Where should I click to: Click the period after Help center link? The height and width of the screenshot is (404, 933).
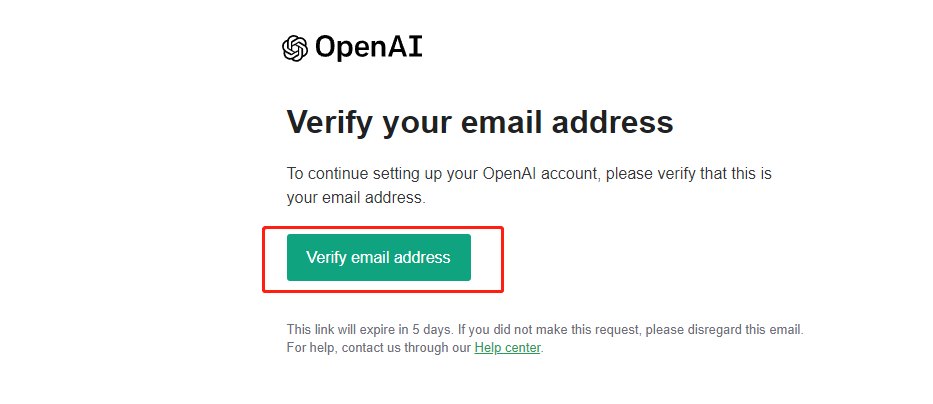[542, 349]
